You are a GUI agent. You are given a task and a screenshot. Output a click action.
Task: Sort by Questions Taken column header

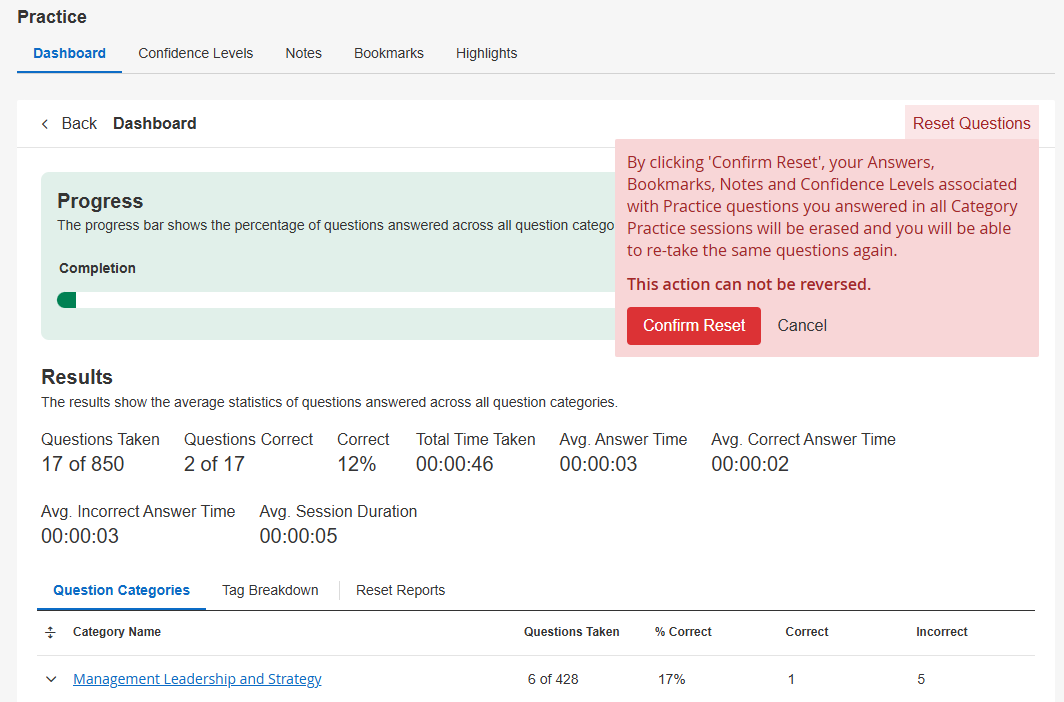pos(571,632)
